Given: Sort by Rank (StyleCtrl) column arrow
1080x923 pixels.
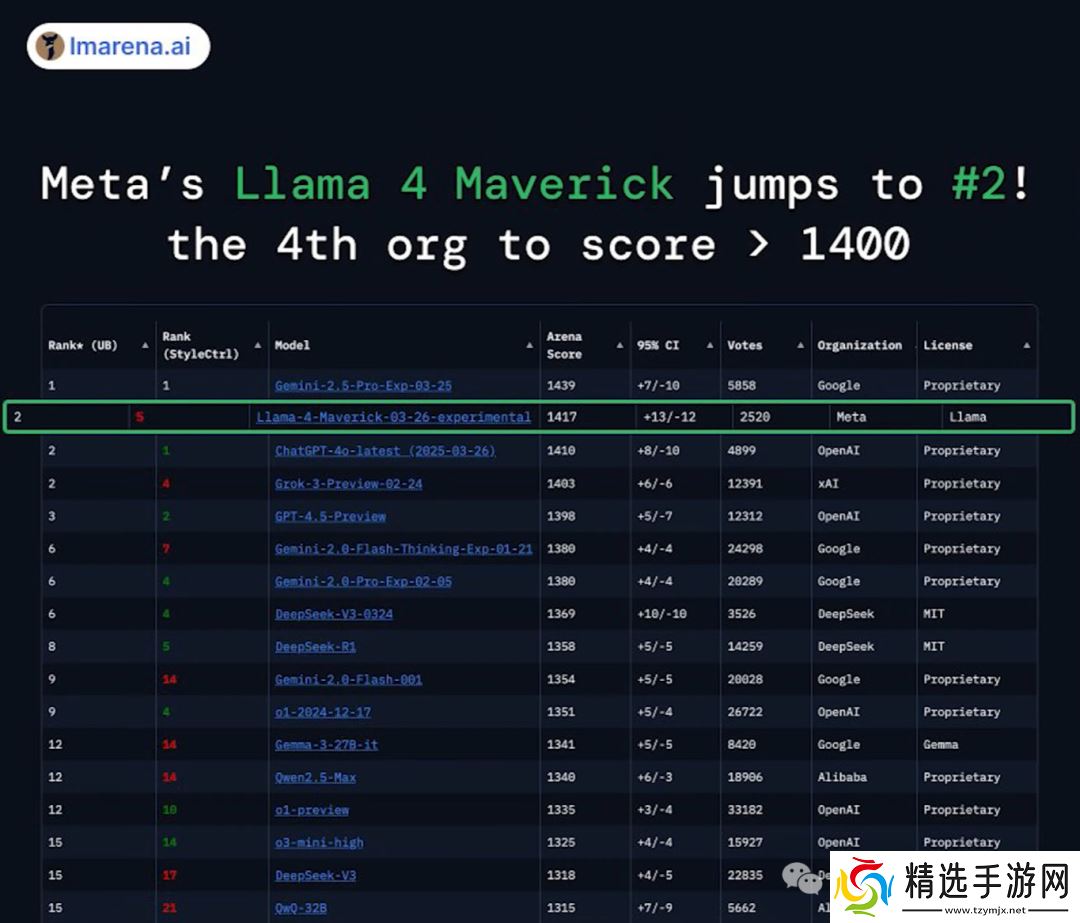Looking at the screenshot, I should pyautogui.click(x=258, y=345).
